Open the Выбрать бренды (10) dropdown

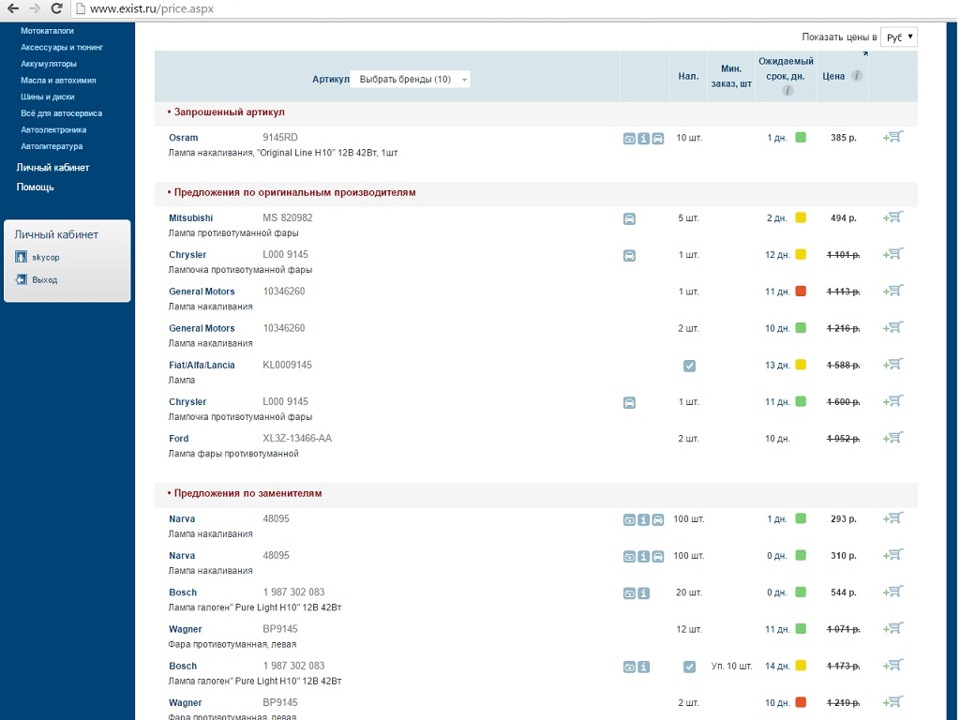pos(410,79)
